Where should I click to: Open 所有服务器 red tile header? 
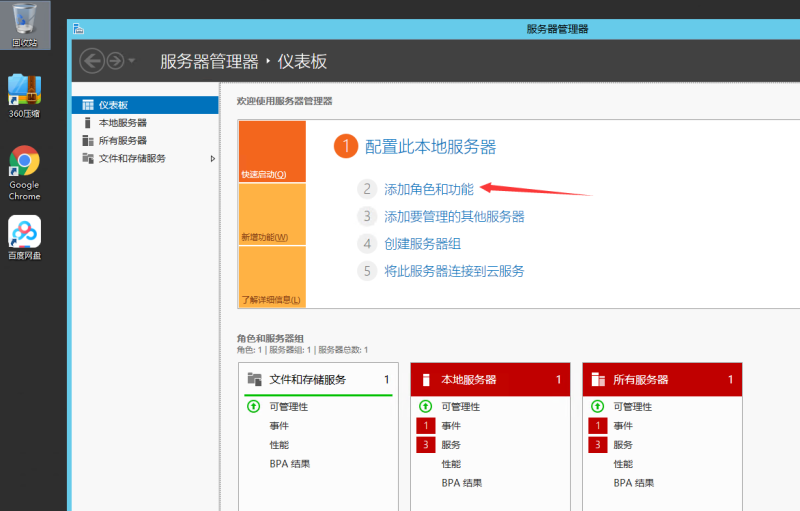(662, 379)
